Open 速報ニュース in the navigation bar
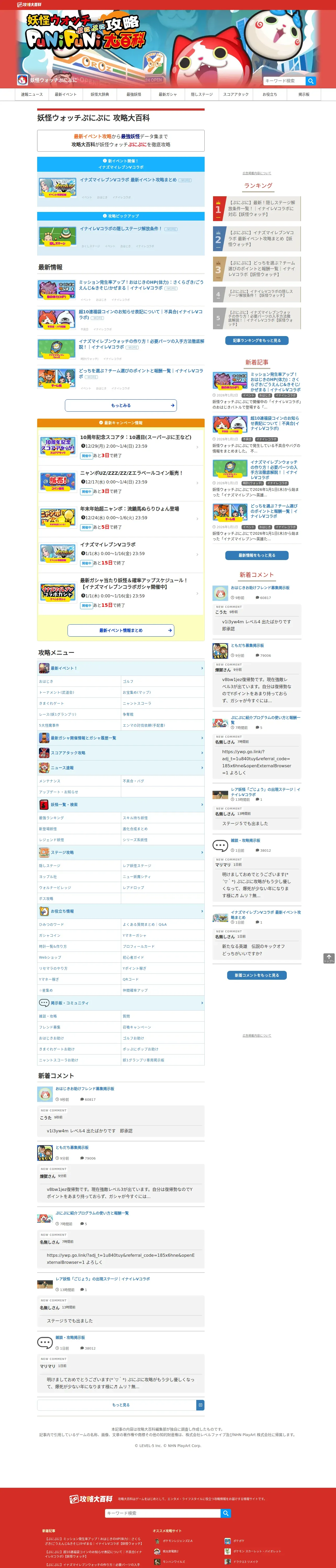Image resolution: width=336 pixels, height=1568 pixels. point(32,94)
